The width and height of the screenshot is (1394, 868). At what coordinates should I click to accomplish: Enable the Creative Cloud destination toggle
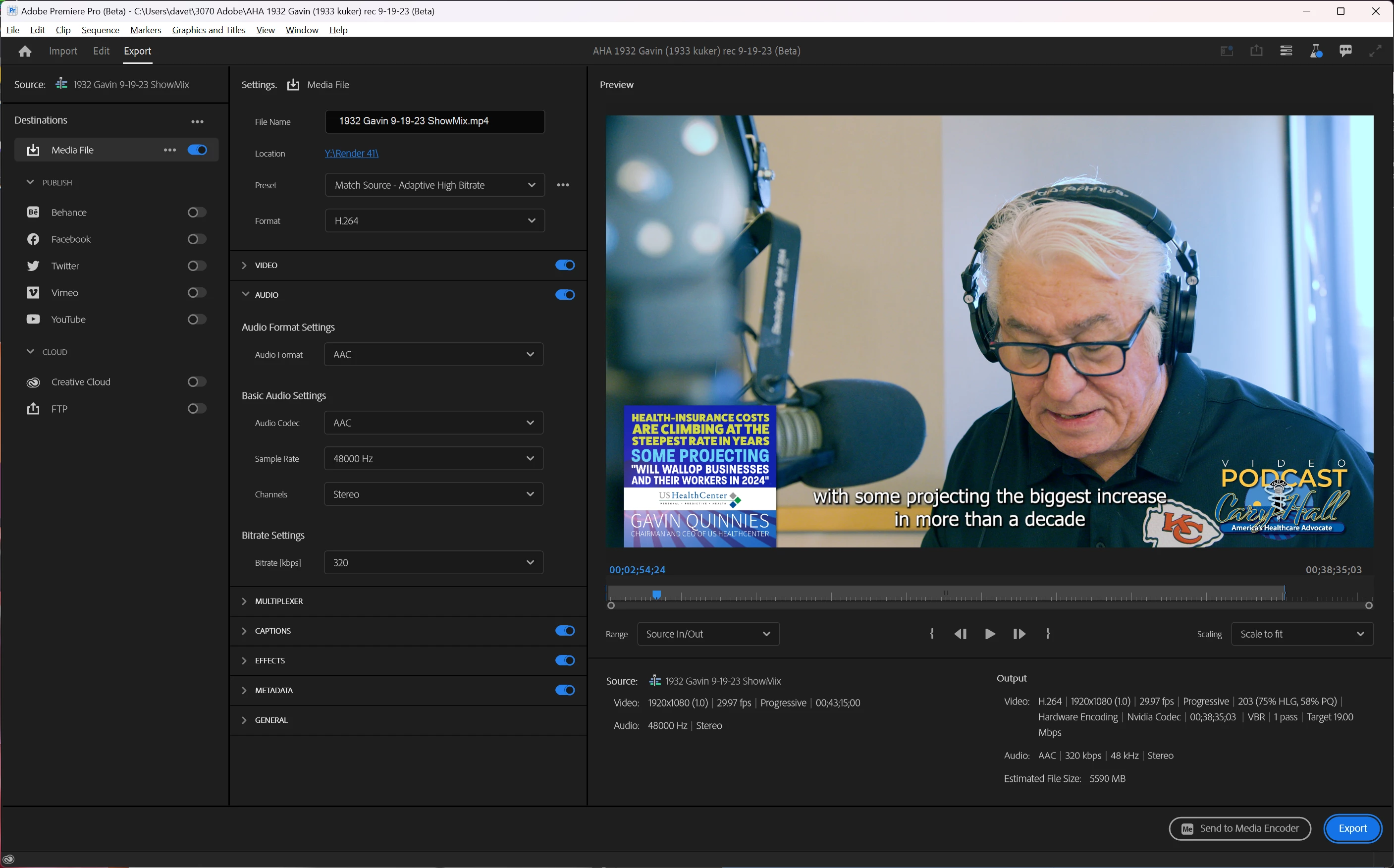pyautogui.click(x=197, y=382)
